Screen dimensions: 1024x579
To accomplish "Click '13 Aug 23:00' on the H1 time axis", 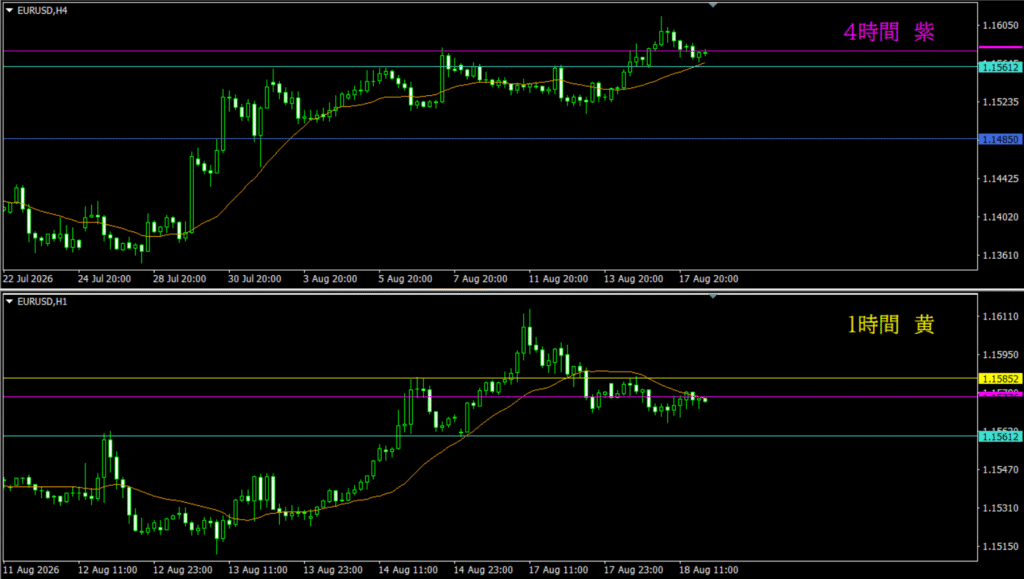I will (333, 570).
